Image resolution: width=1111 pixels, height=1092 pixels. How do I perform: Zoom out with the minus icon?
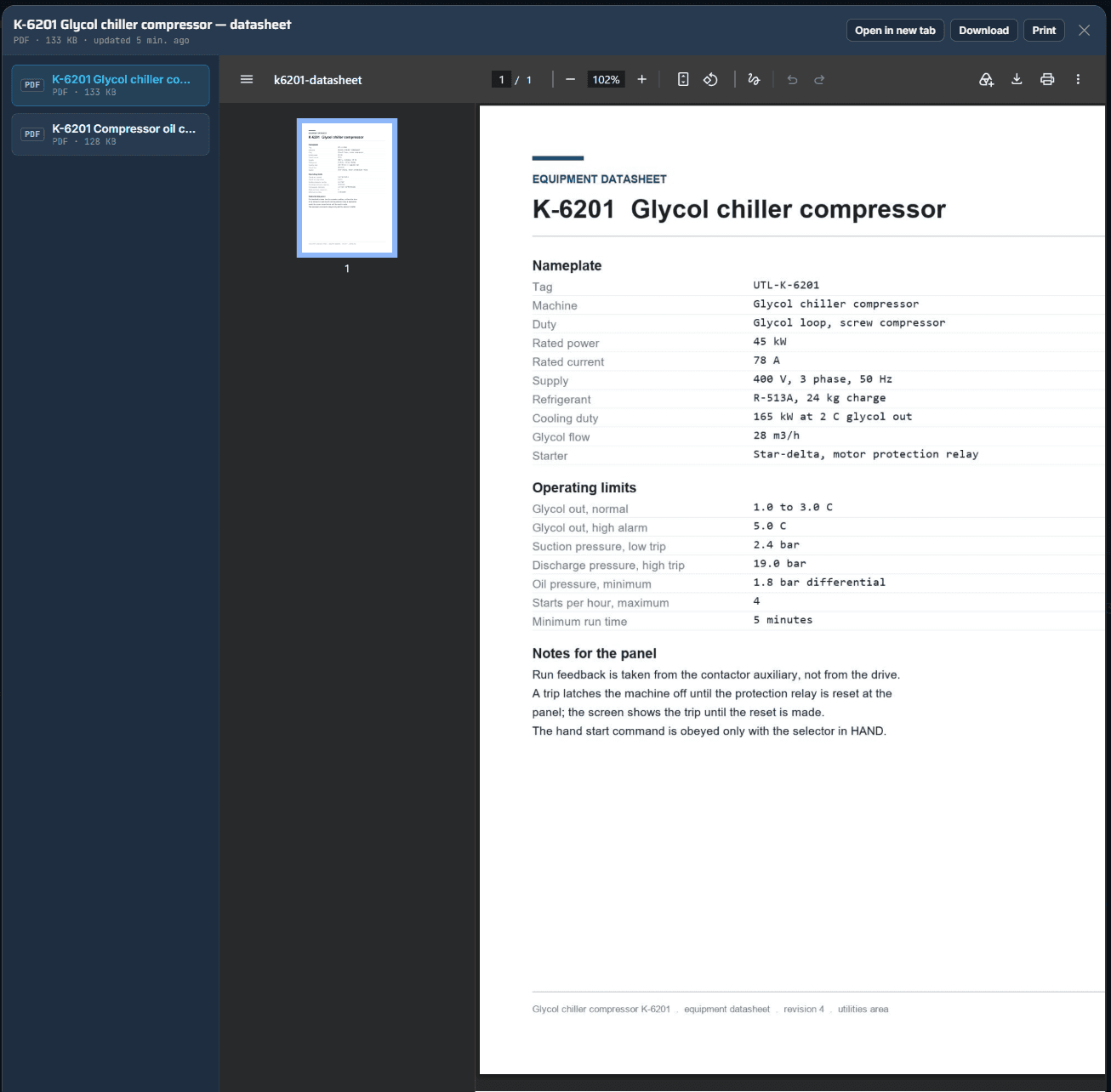click(570, 79)
